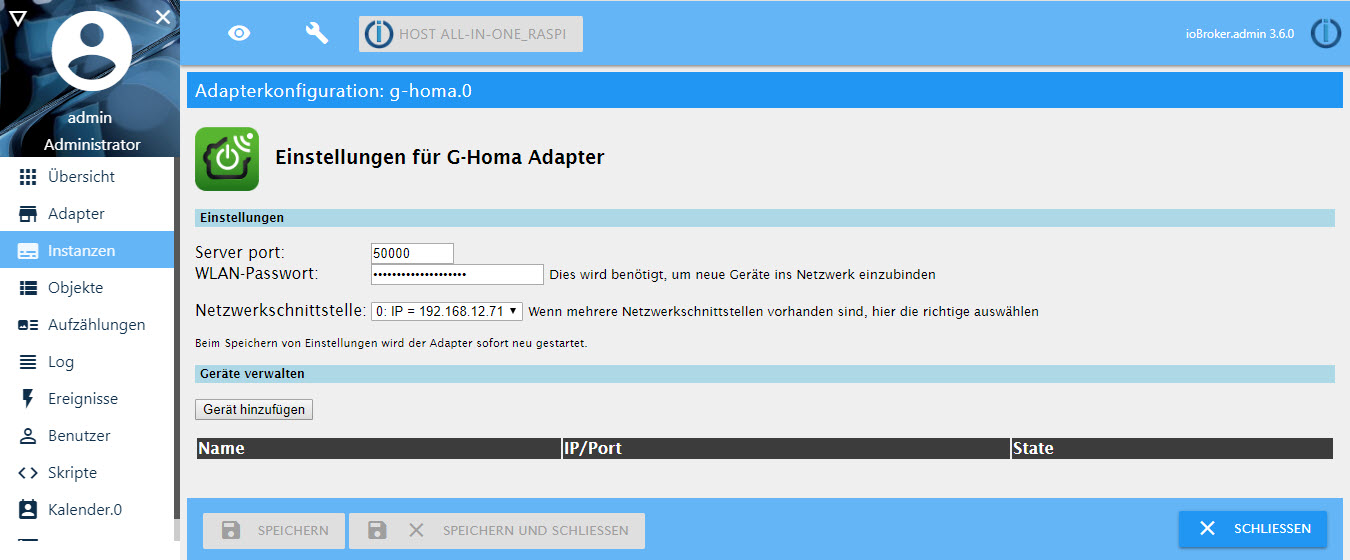Click the Aufzählungen icon
Image resolution: width=1350 pixels, height=560 pixels.
(28, 325)
